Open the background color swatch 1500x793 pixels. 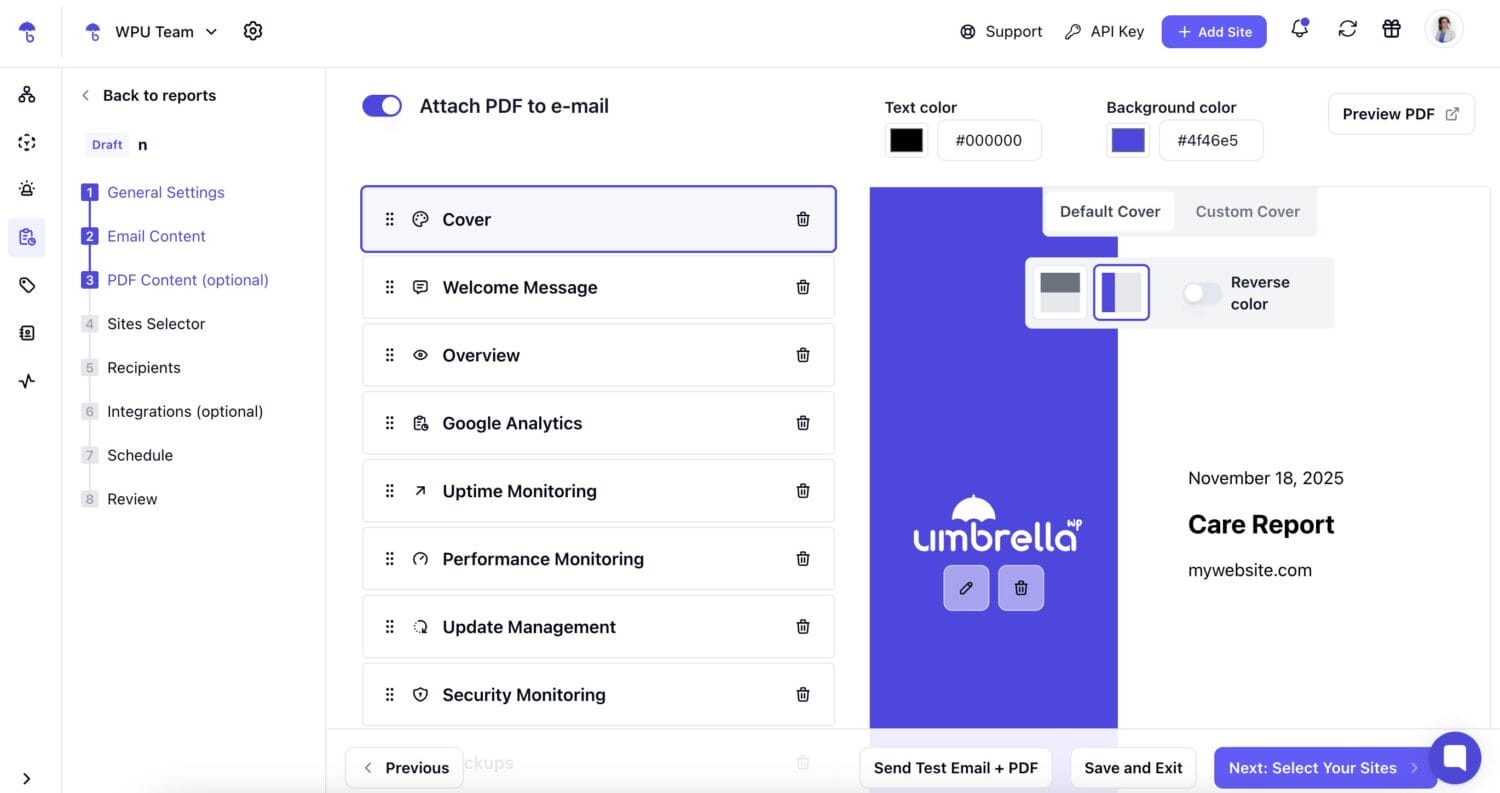(x=1128, y=141)
